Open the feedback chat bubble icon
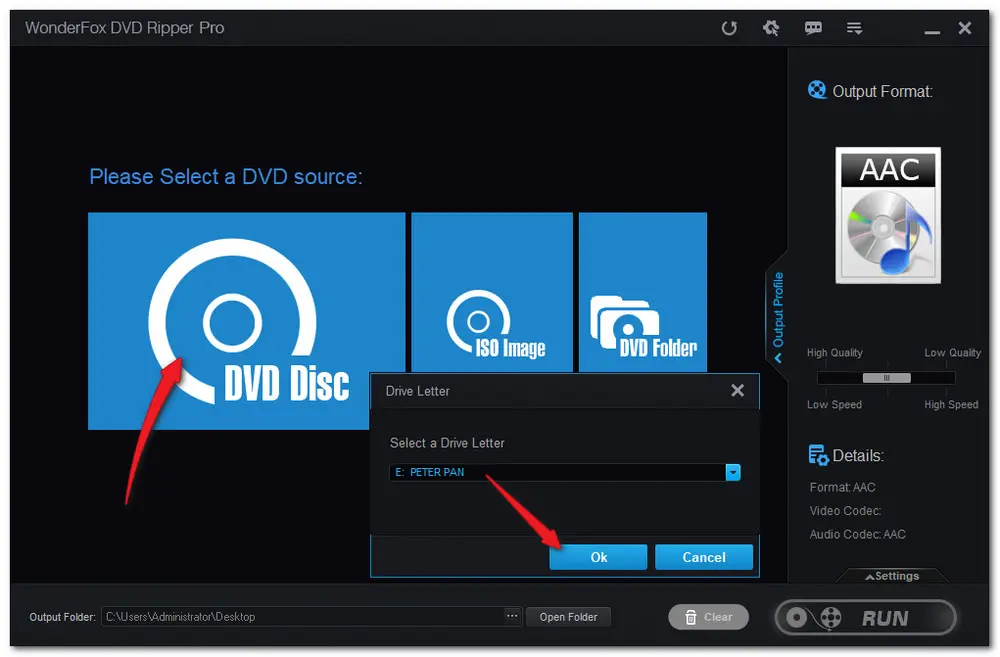 tap(813, 28)
